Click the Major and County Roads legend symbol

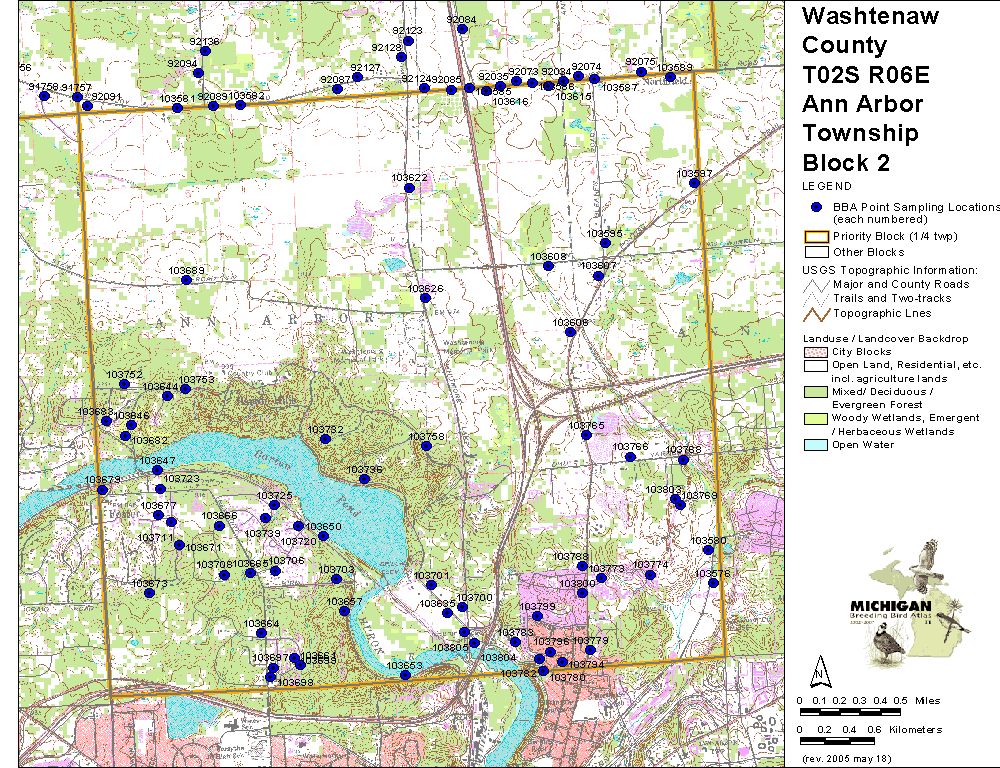[x=815, y=284]
